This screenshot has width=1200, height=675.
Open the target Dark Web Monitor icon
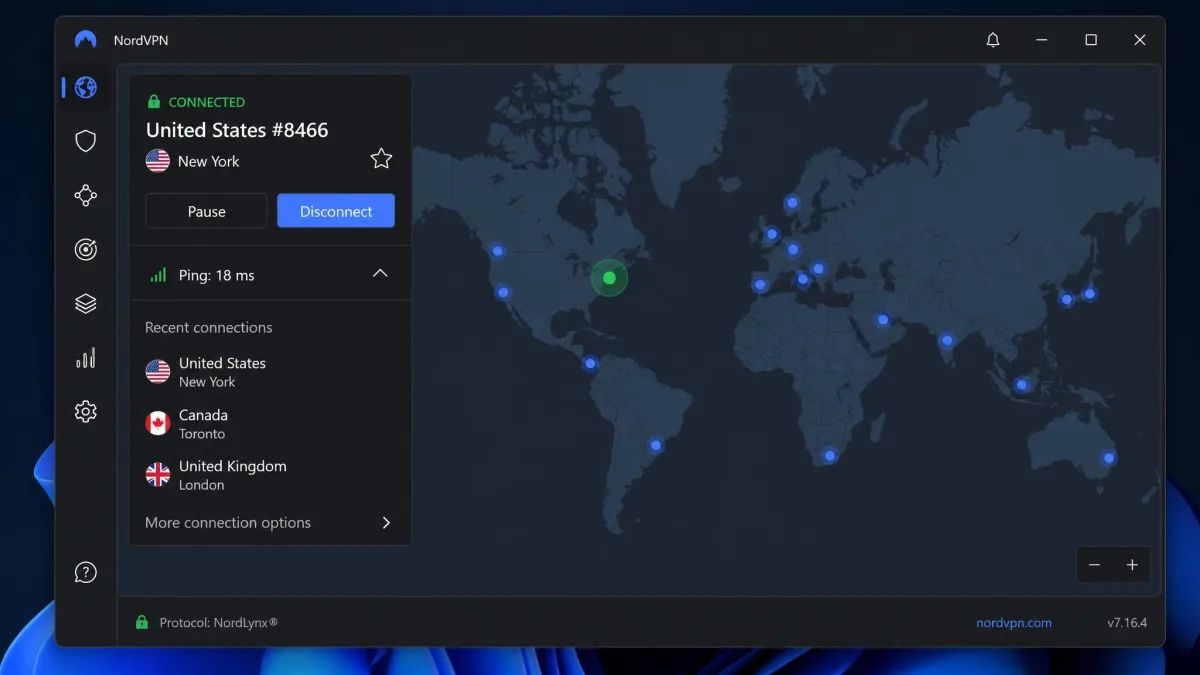pos(86,250)
